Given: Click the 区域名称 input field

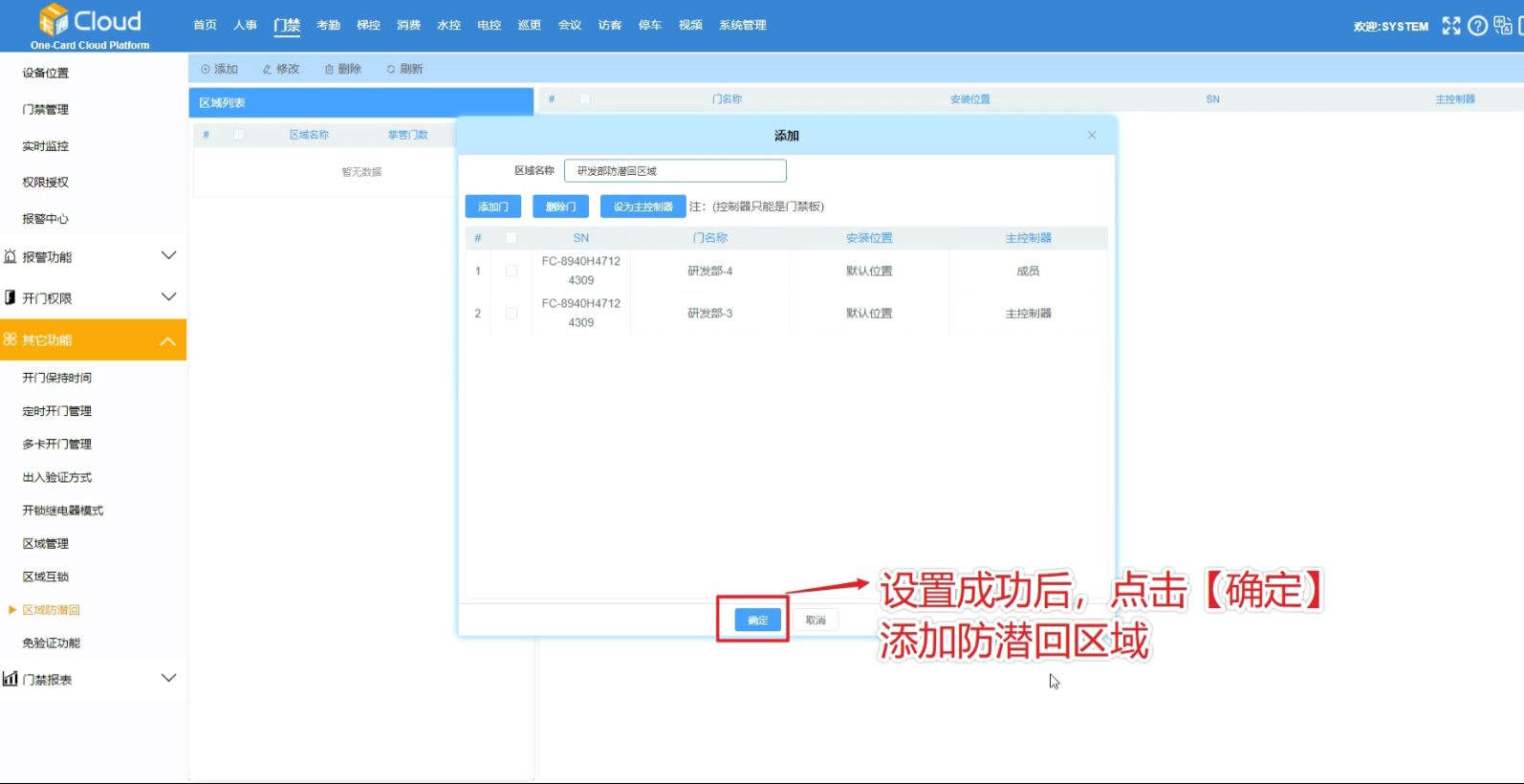Looking at the screenshot, I should 675,171.
